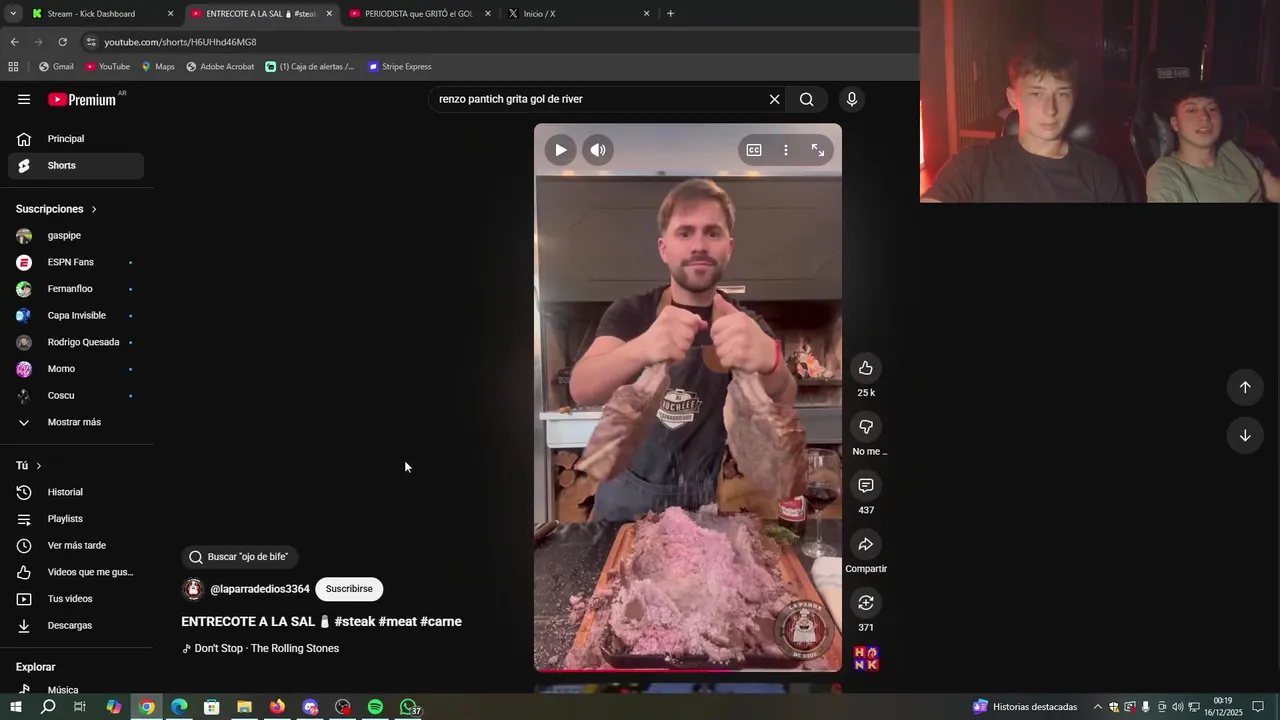Open the Rodrigo Quesada subscription
This screenshot has width=1280, height=720.
pyautogui.click(x=76, y=342)
